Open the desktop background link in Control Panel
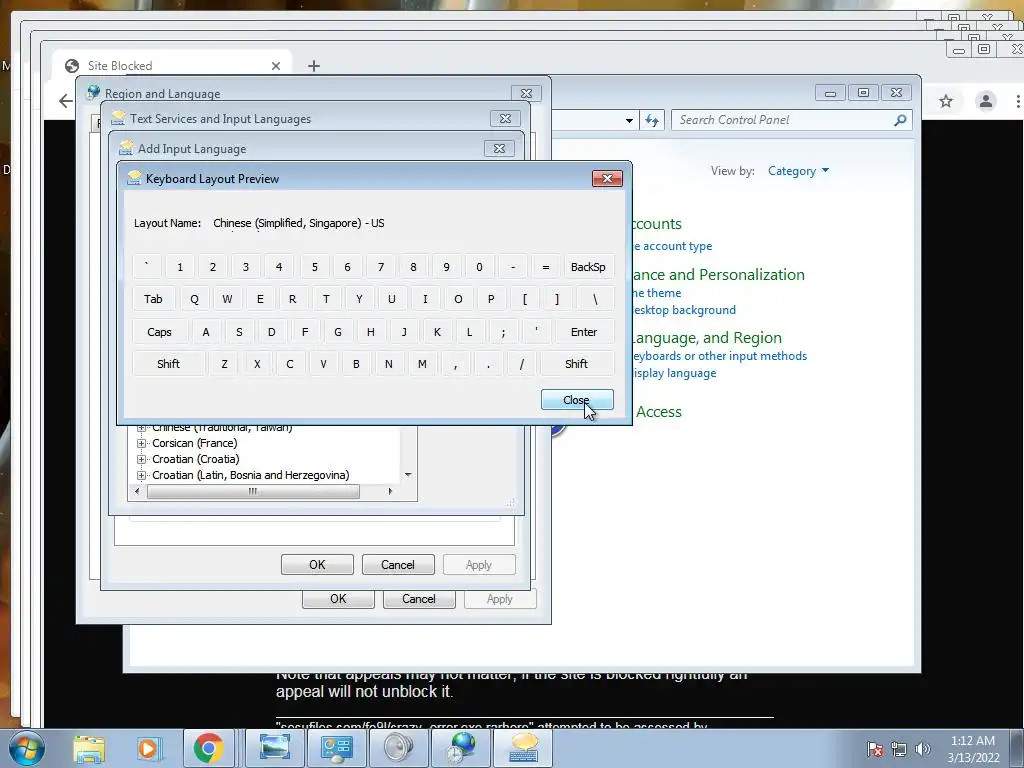 pyautogui.click(x=683, y=310)
